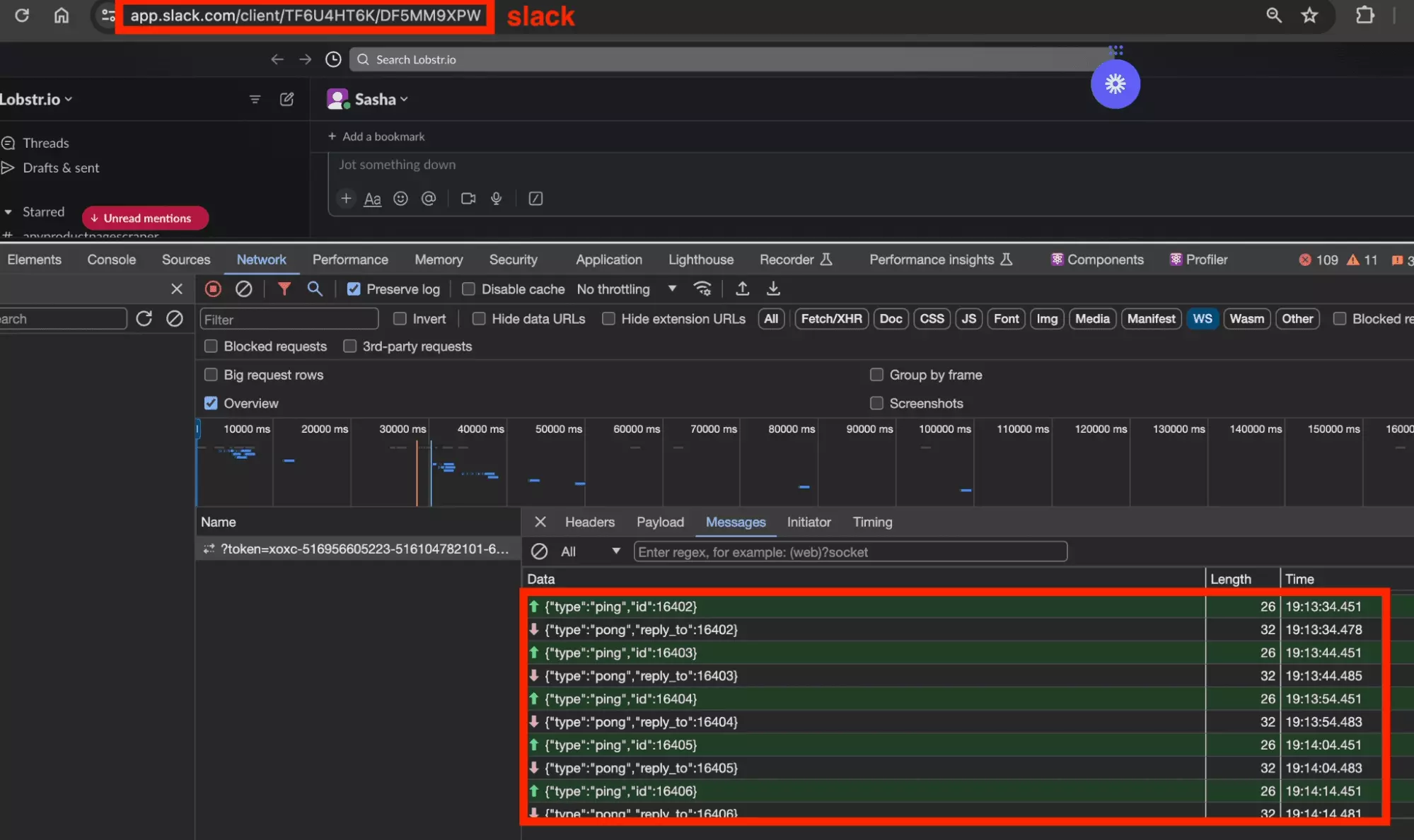
Task: Filter requests by WS type
Action: click(x=1202, y=319)
